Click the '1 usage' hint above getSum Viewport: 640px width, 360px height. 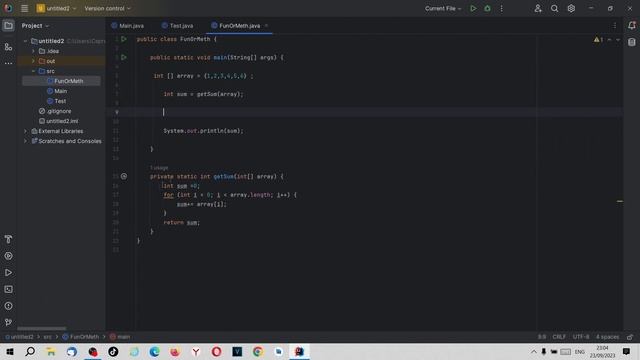(159, 168)
